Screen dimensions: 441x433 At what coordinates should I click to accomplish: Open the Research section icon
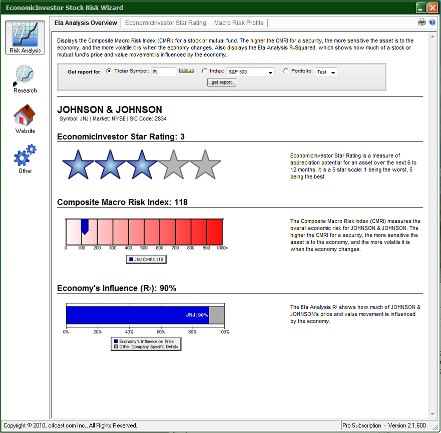pos(25,79)
